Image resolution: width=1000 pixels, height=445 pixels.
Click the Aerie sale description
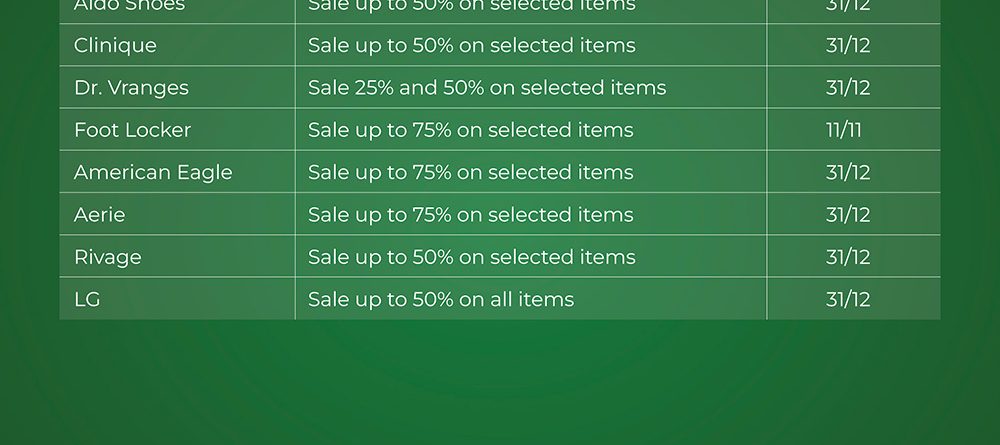click(470, 215)
